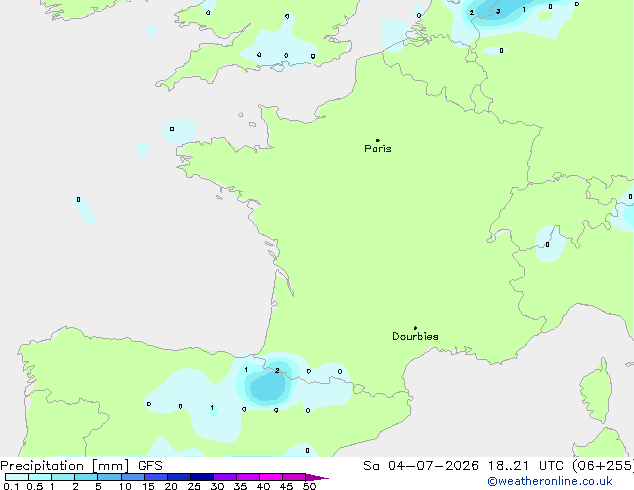Click the legend label '0.1'

pos(11,486)
